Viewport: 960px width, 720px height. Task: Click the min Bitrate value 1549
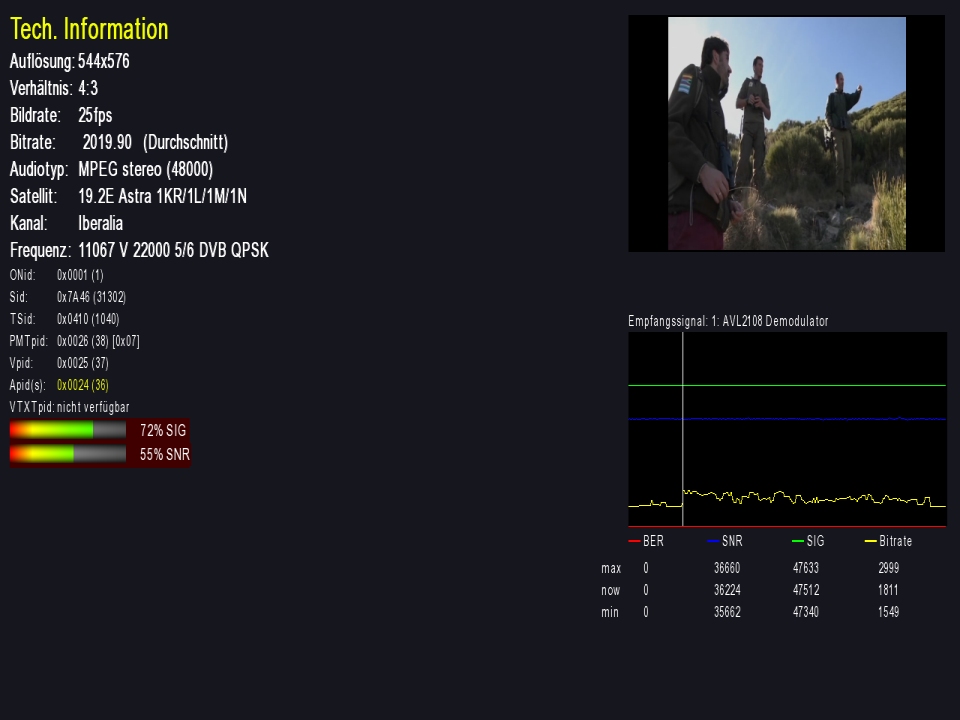pos(888,612)
